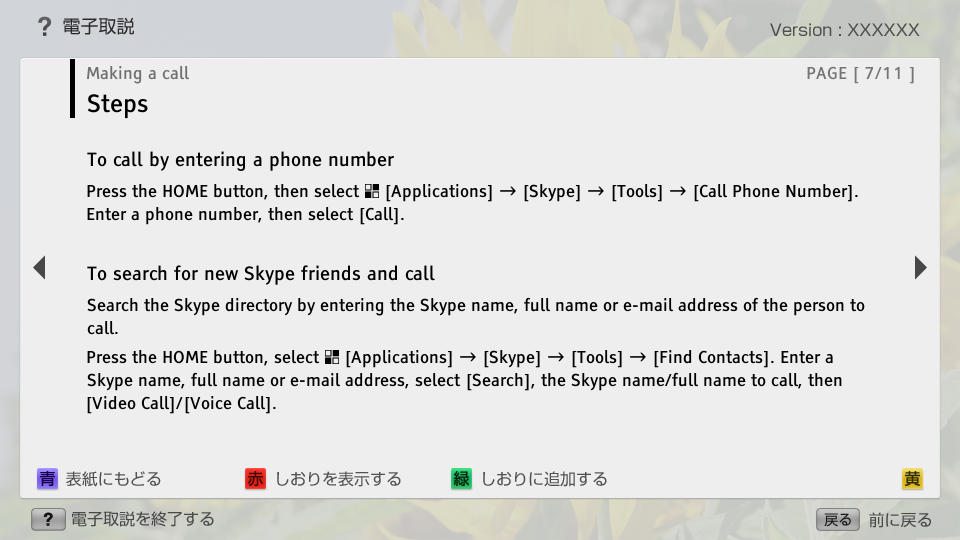Select しおりに追加する to add bookmark
Screen dimensions: 960x540
click(544, 479)
